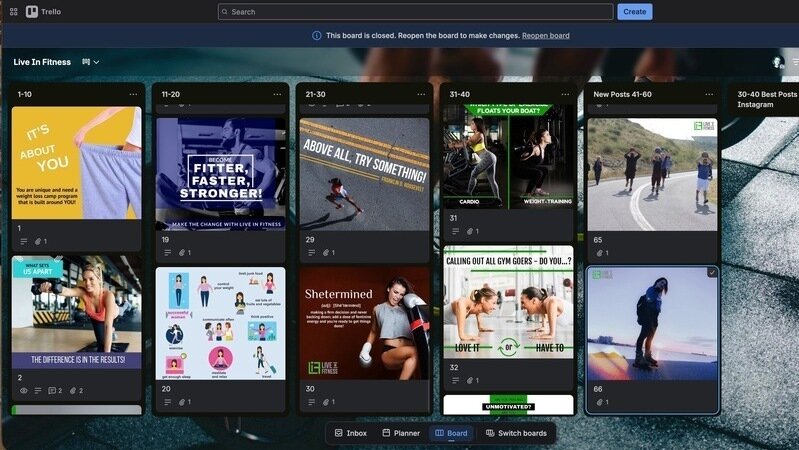The height and width of the screenshot is (450, 799).
Task: Click the Create button
Action: (634, 12)
